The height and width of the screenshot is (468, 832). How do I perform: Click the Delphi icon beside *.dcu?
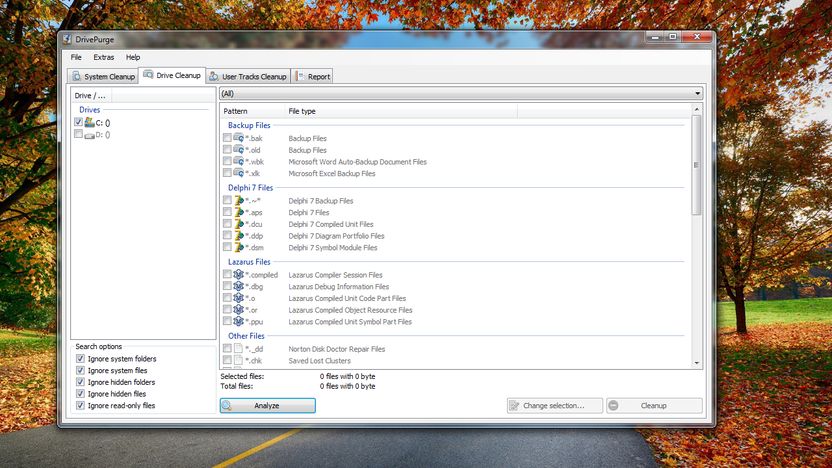[239, 224]
